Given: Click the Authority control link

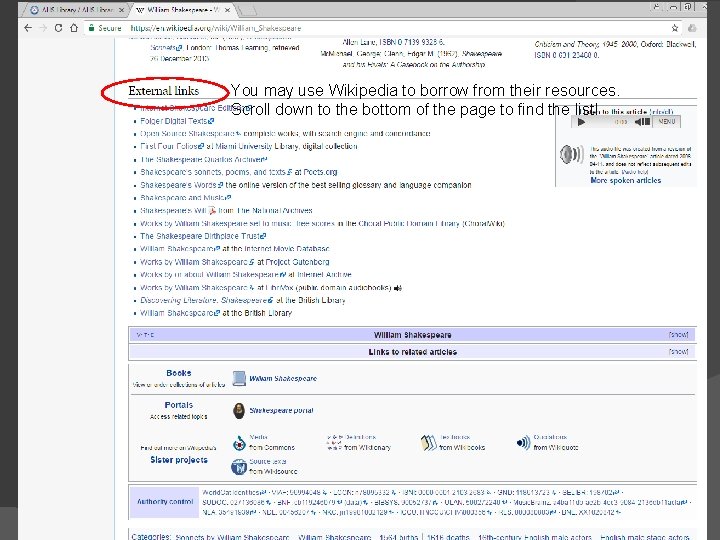Looking at the screenshot, I should 165,501.
